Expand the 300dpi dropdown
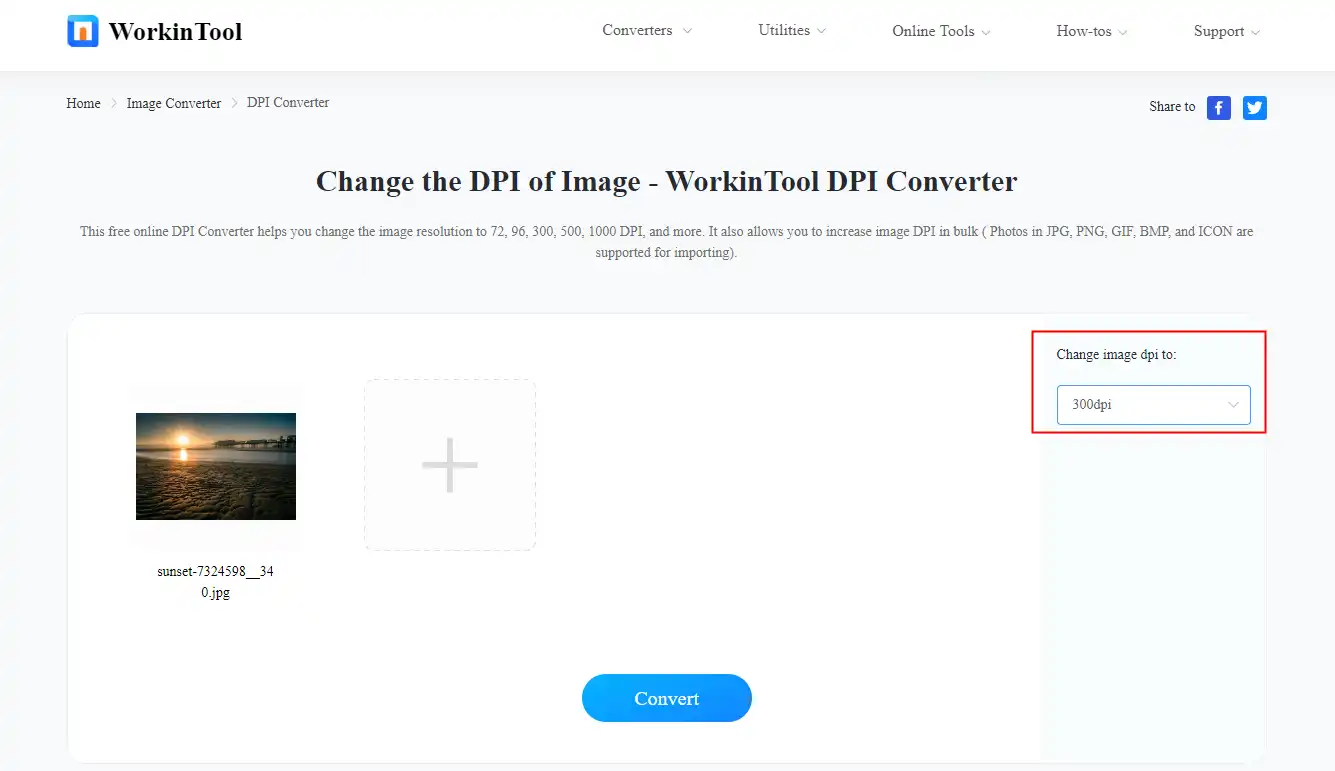Image resolution: width=1335 pixels, height=771 pixels. (1154, 405)
